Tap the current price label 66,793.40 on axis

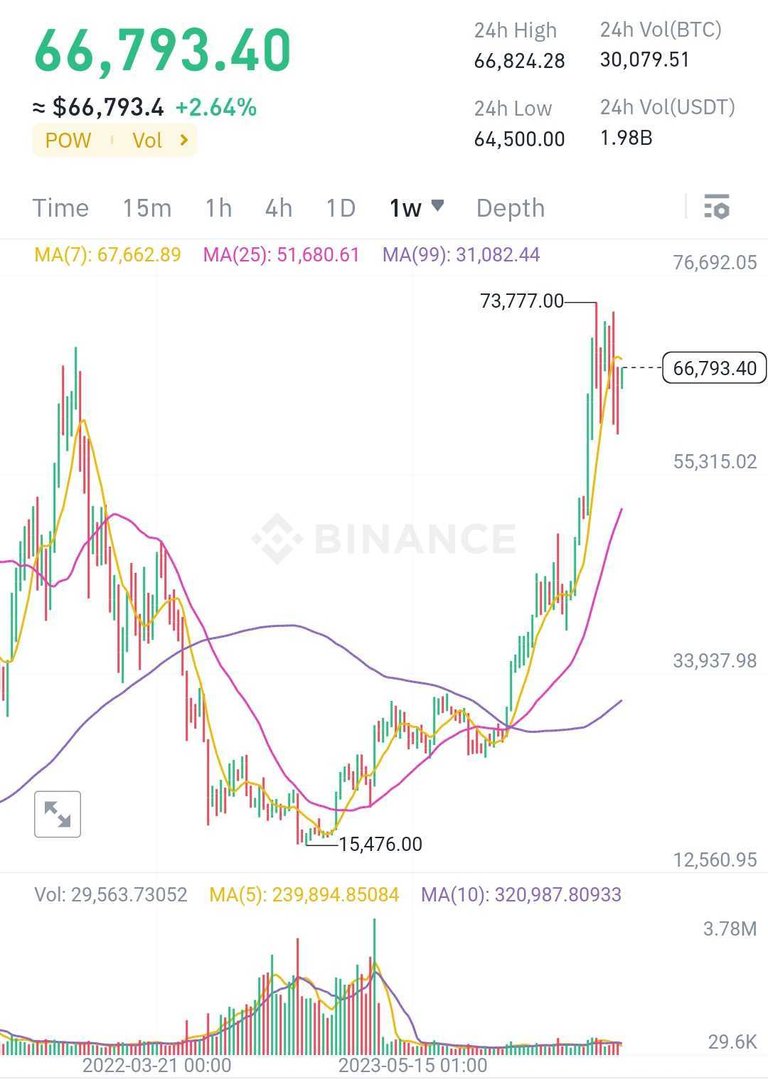[715, 369]
